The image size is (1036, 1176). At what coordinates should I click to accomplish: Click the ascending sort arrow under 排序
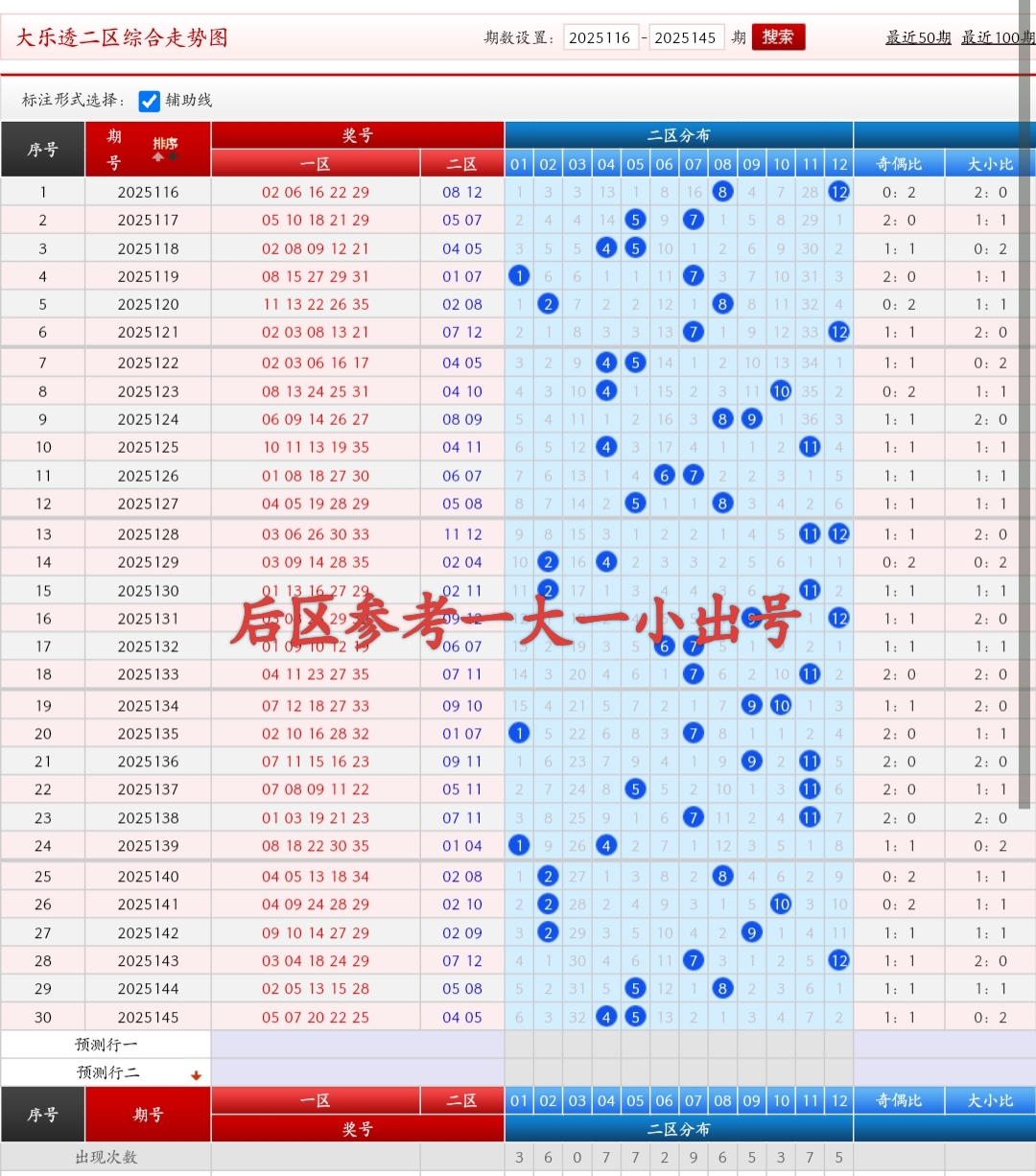pos(157,157)
